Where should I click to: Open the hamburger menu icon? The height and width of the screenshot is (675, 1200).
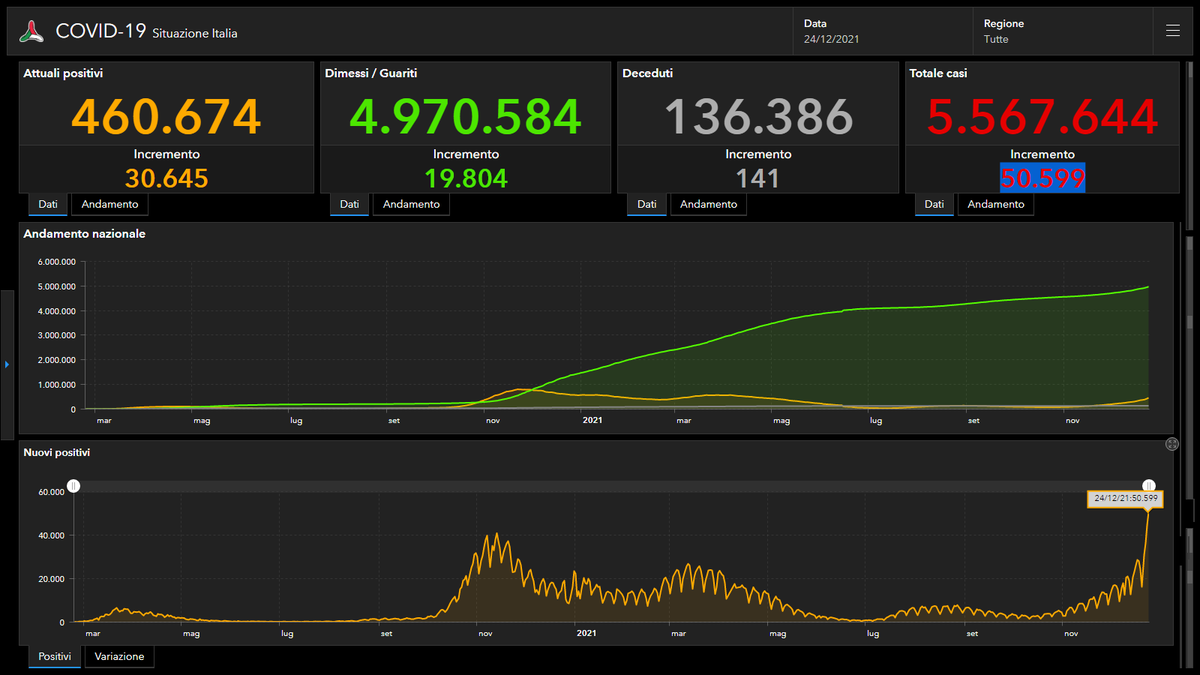point(1173,31)
